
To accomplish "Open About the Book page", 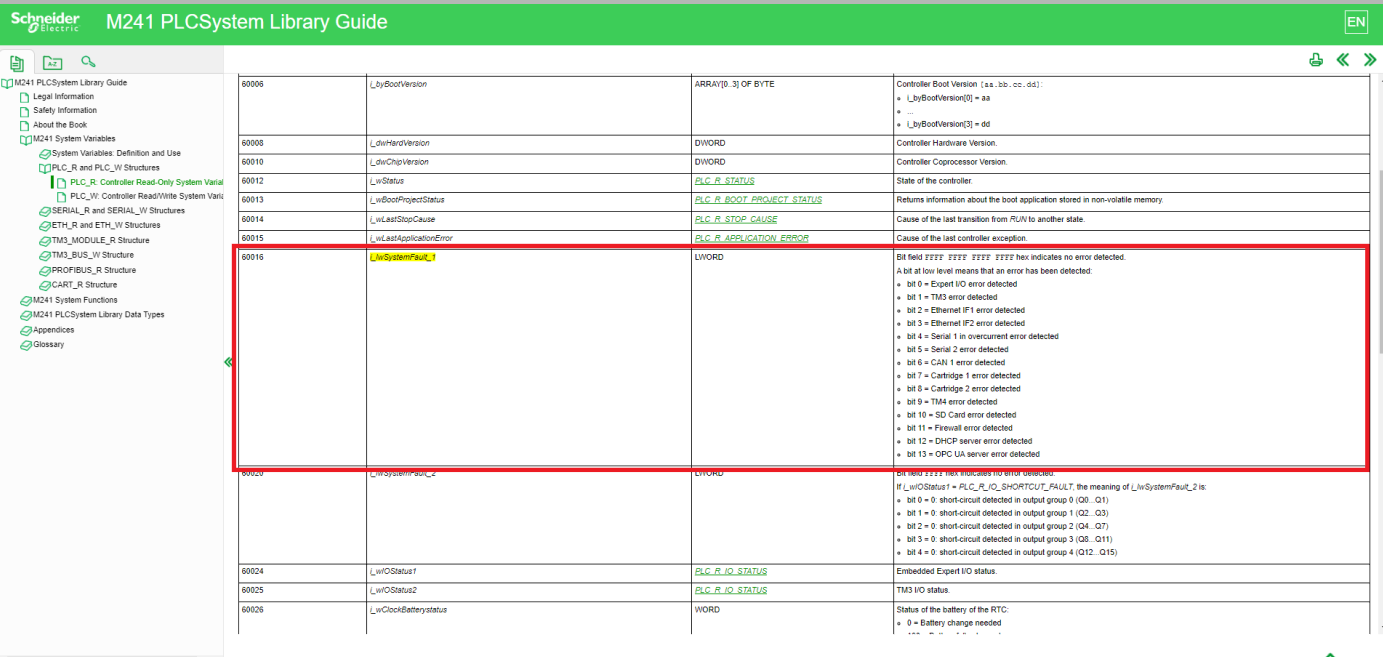I will (x=60, y=125).
